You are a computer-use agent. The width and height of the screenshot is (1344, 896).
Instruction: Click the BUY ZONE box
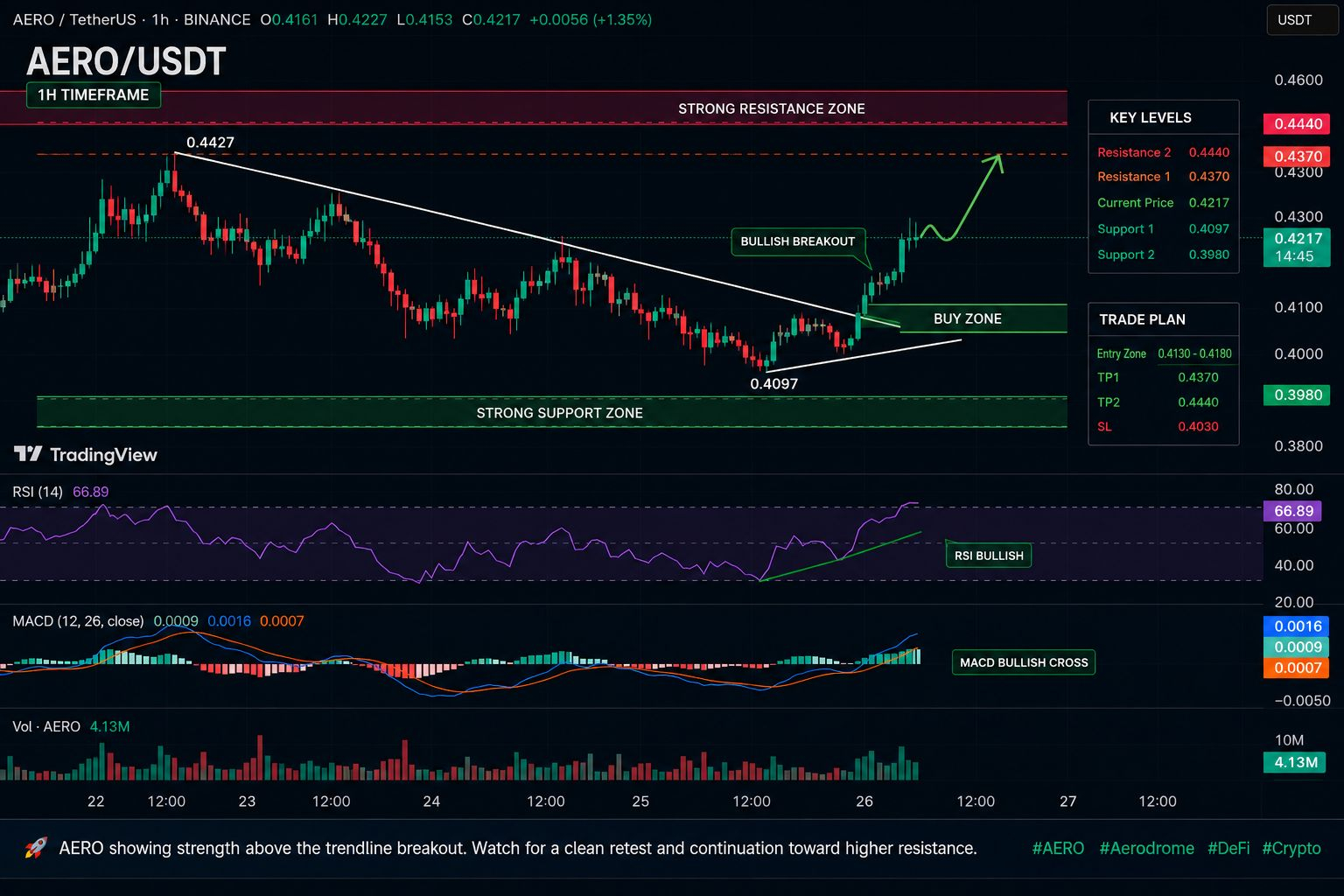pos(967,318)
